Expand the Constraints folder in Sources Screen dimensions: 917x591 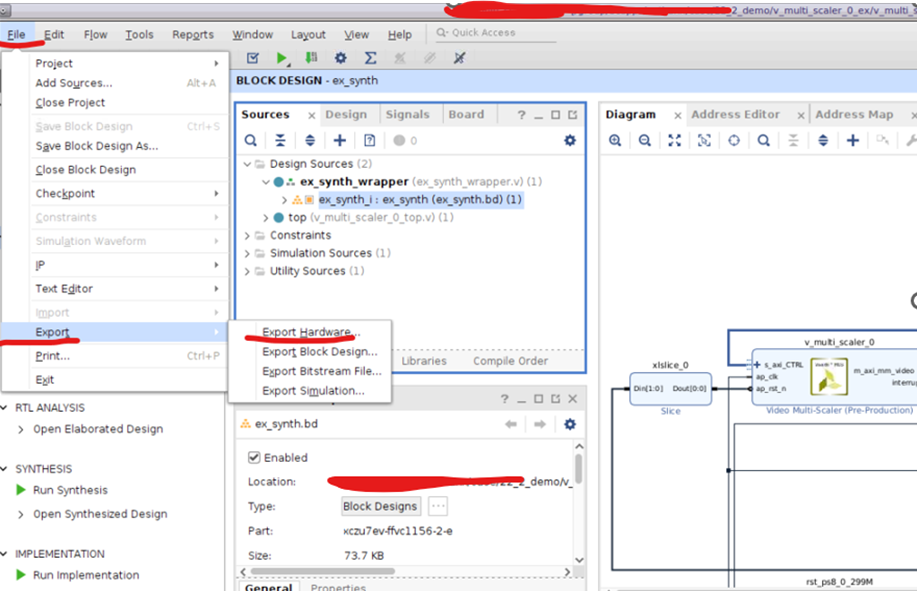click(248, 236)
